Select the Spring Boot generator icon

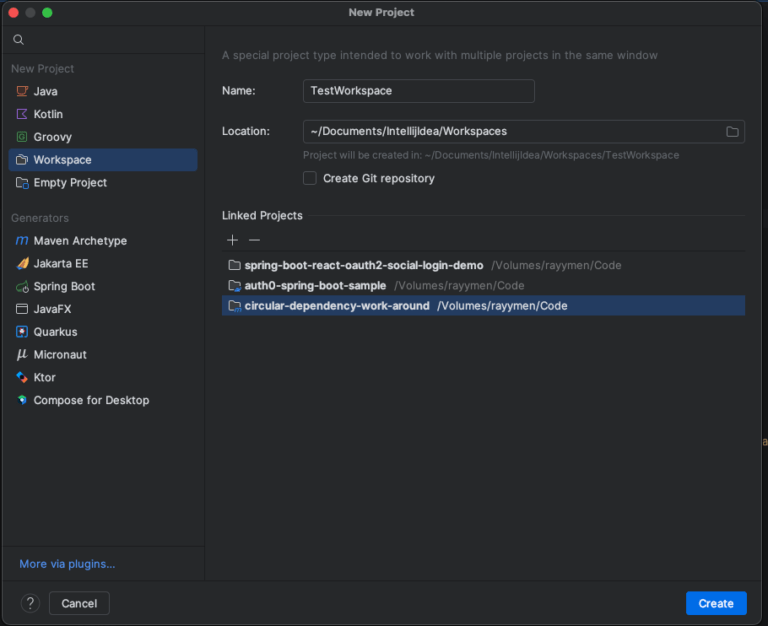(22, 286)
